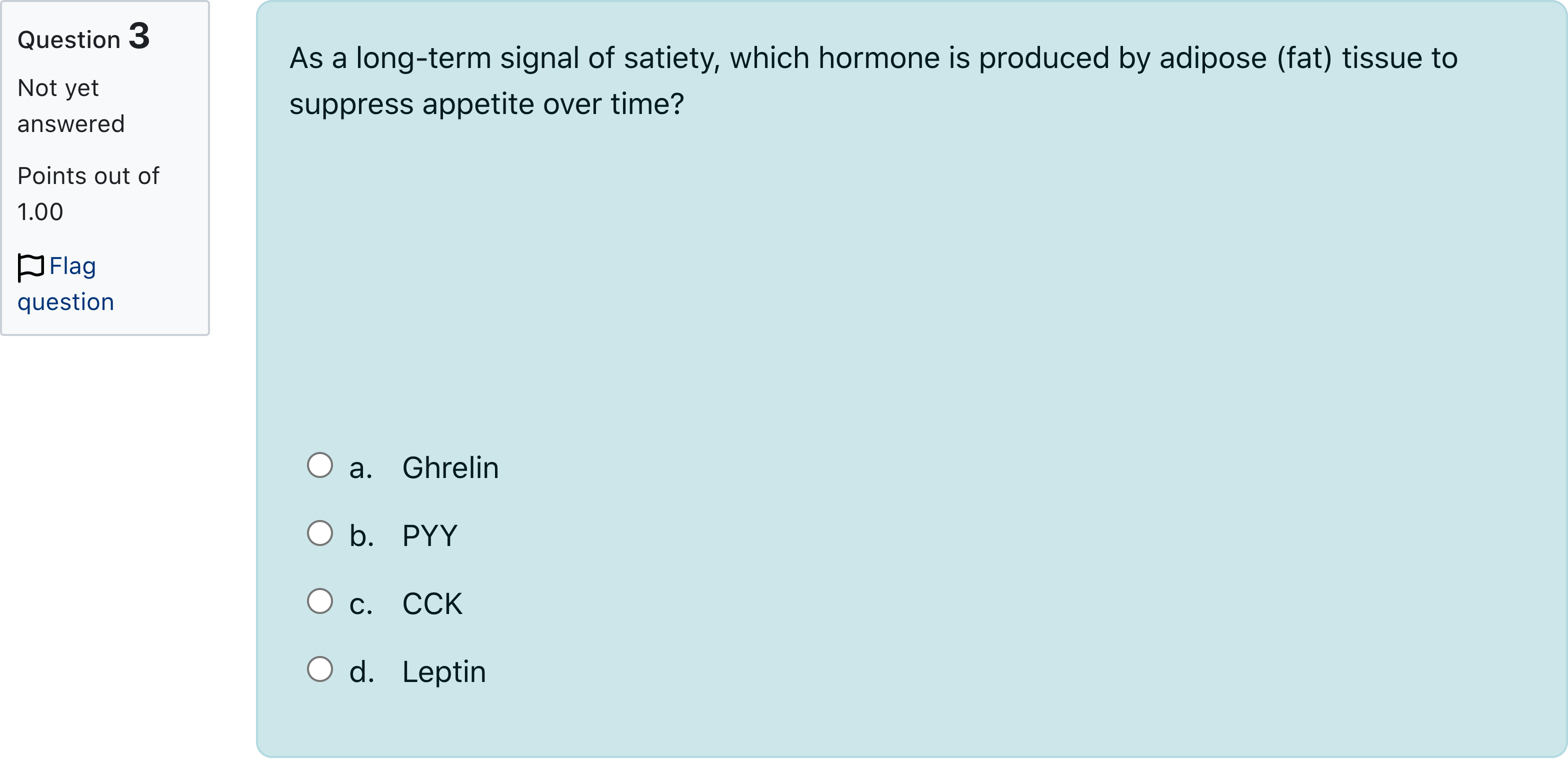Select the Ghrelin radio button
Viewport: 1568px width, 760px height.
click(319, 465)
